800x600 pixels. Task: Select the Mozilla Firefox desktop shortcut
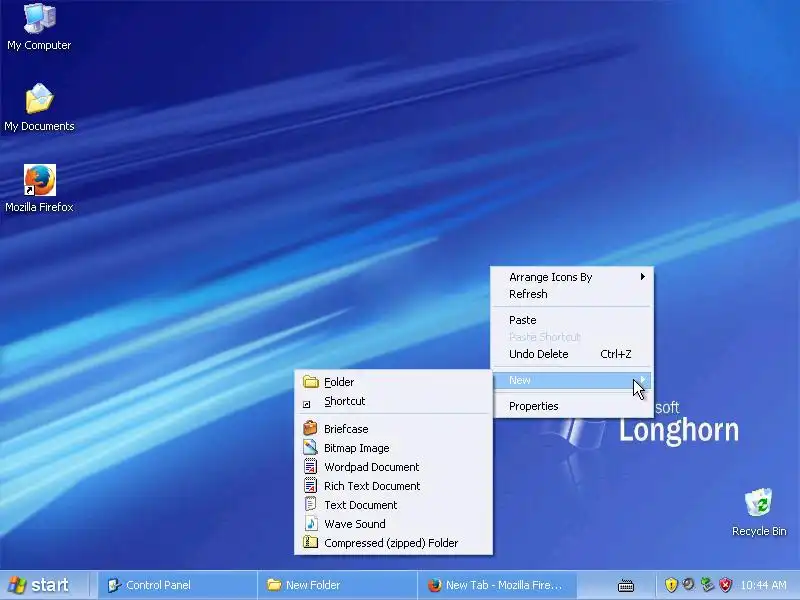pos(39,188)
